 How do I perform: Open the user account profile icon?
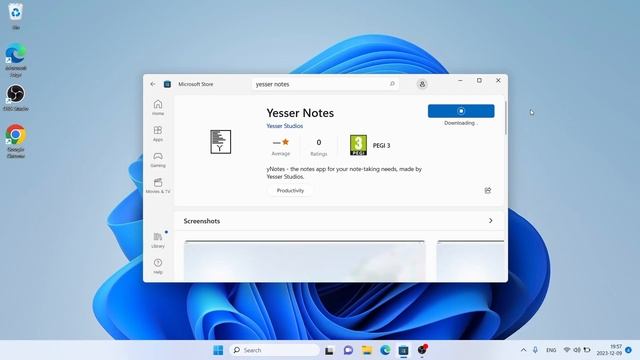422,84
